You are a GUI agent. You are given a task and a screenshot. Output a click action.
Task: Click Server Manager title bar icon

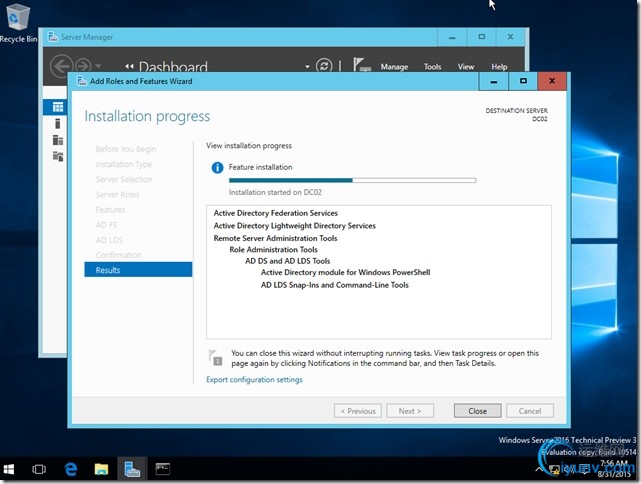[x=52, y=37]
